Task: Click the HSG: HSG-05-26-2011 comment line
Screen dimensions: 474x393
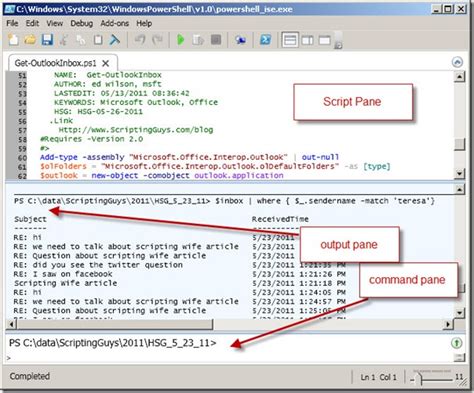Action: [x=98, y=111]
